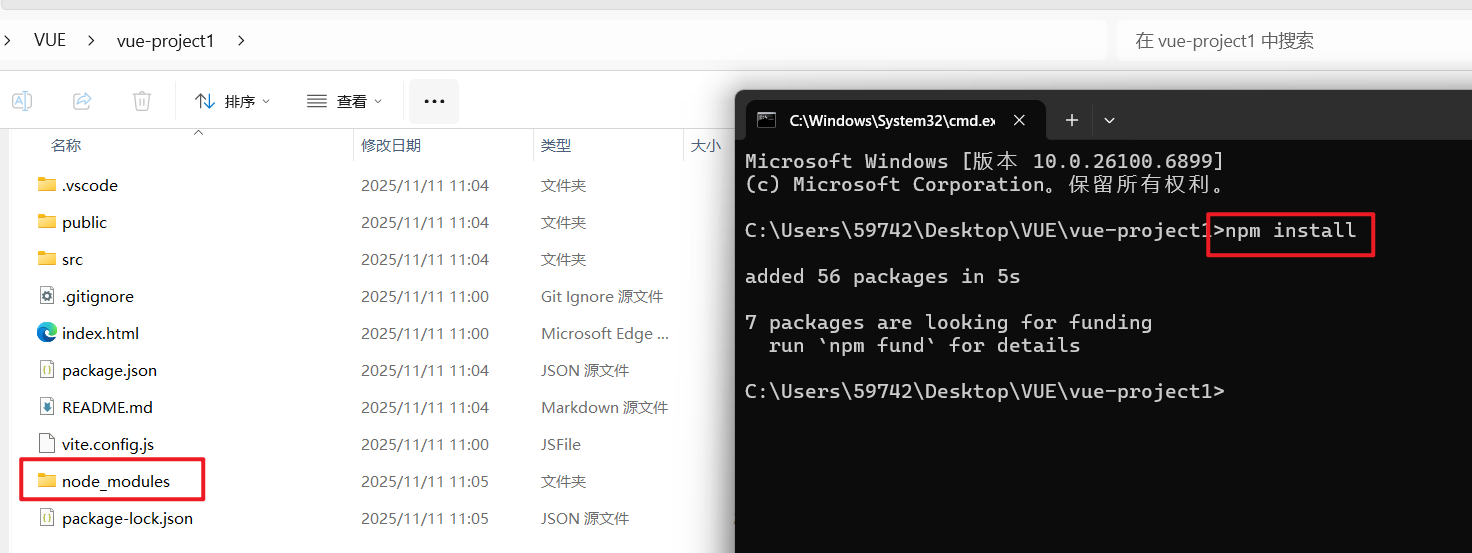Screen dimensions: 1472x553
Task: Click the '7 packages are looking for funding' line
Action: point(949,322)
